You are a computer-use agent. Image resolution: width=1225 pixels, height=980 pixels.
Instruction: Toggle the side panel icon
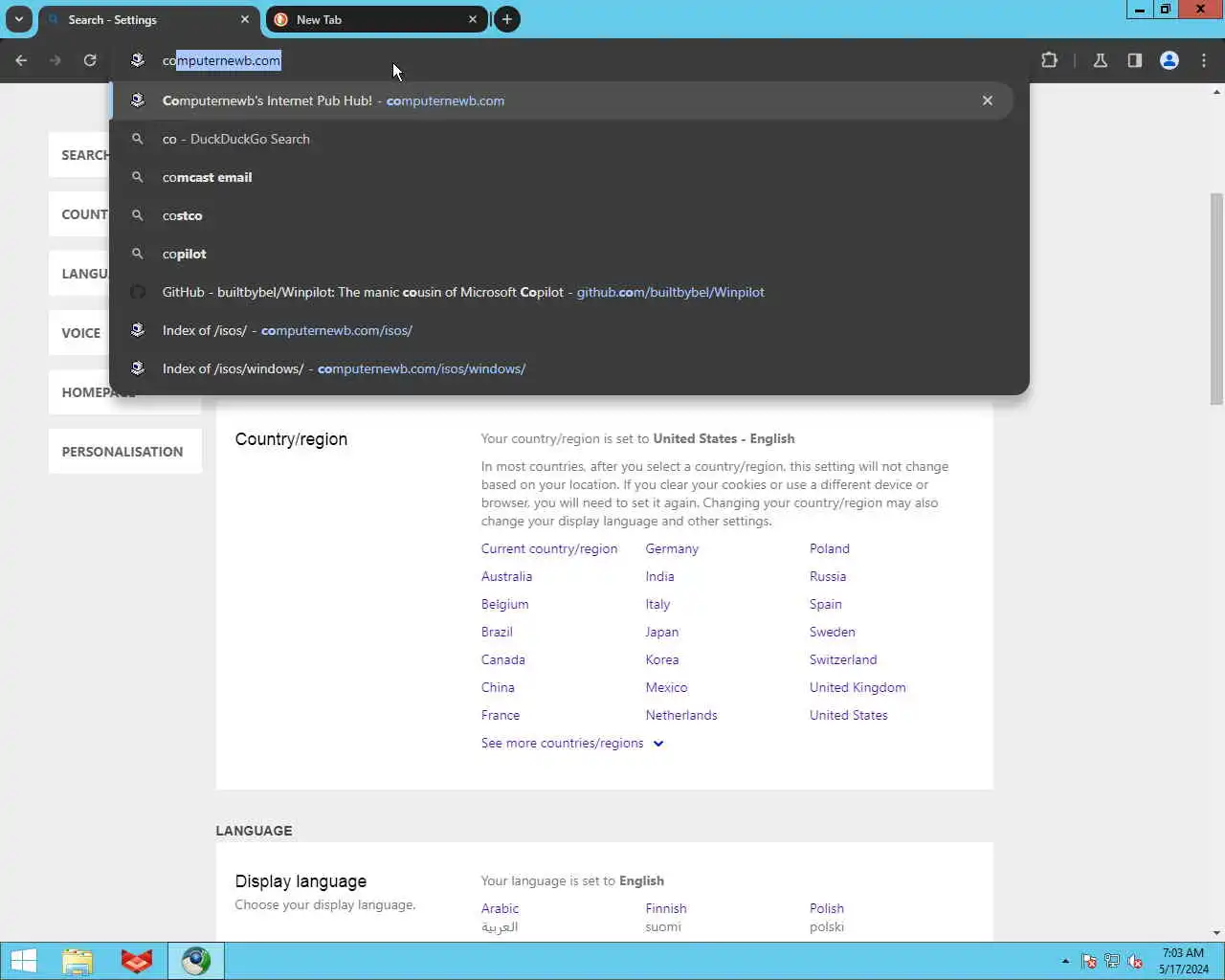click(x=1135, y=60)
